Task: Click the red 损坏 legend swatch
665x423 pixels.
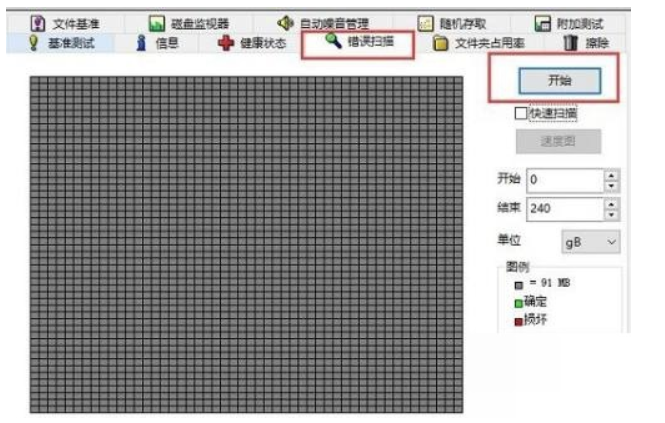Action: click(518, 322)
